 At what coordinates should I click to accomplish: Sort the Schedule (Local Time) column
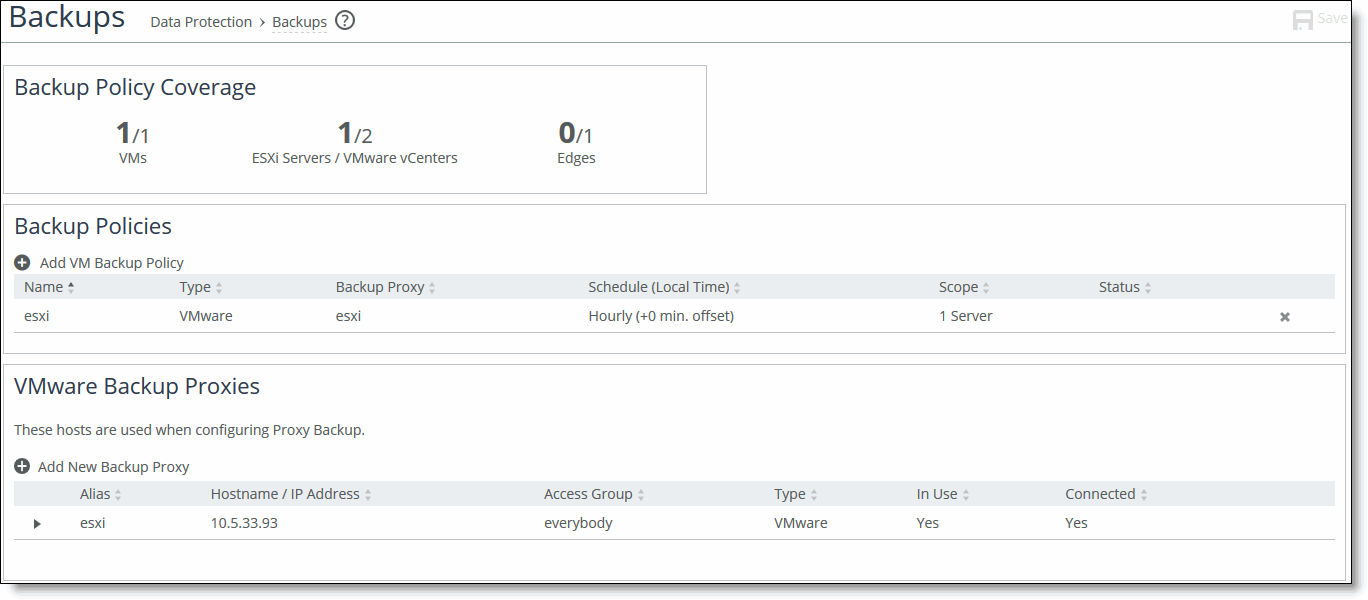pyautogui.click(x=737, y=286)
